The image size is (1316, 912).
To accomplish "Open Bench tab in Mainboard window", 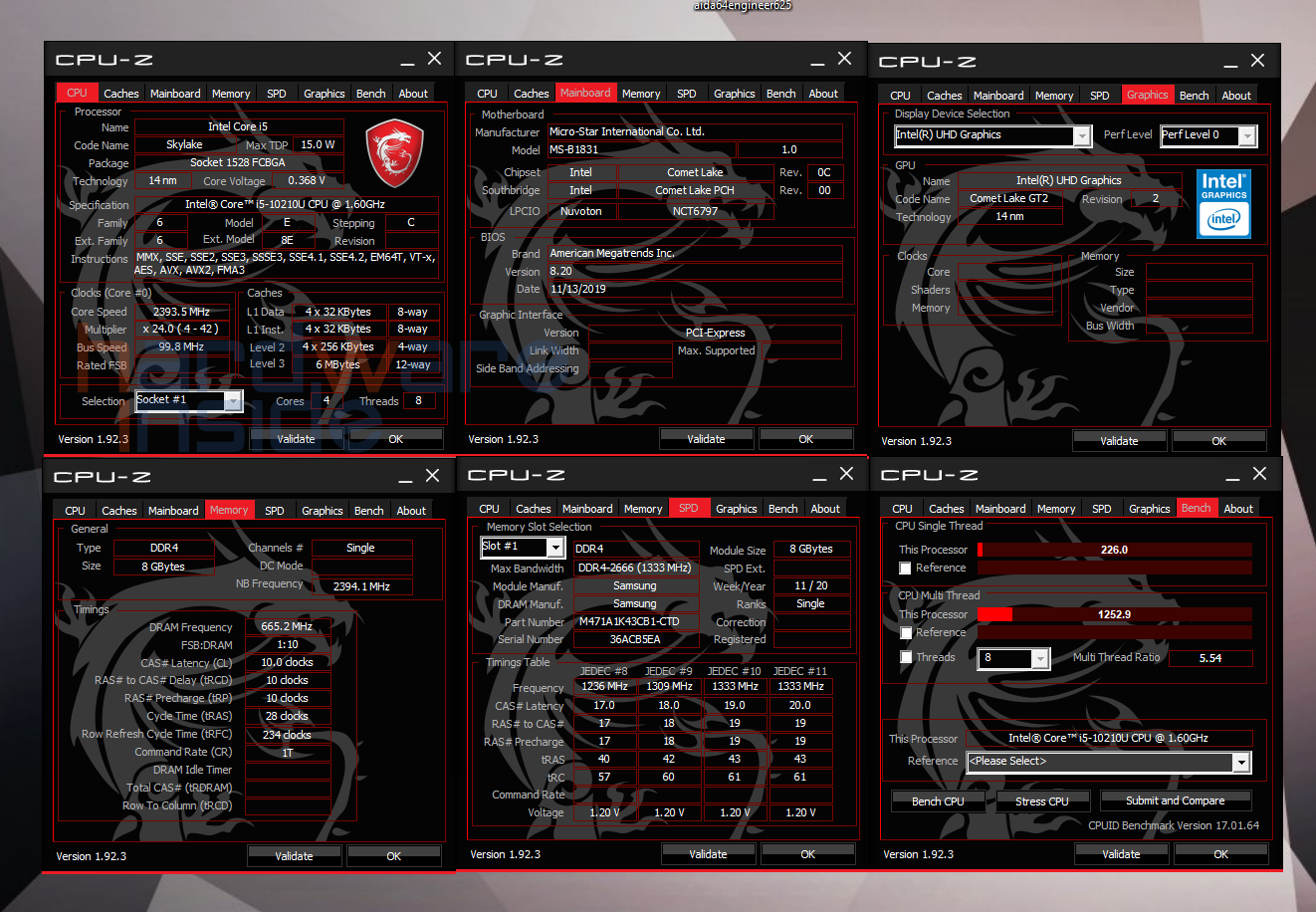I will (x=781, y=94).
